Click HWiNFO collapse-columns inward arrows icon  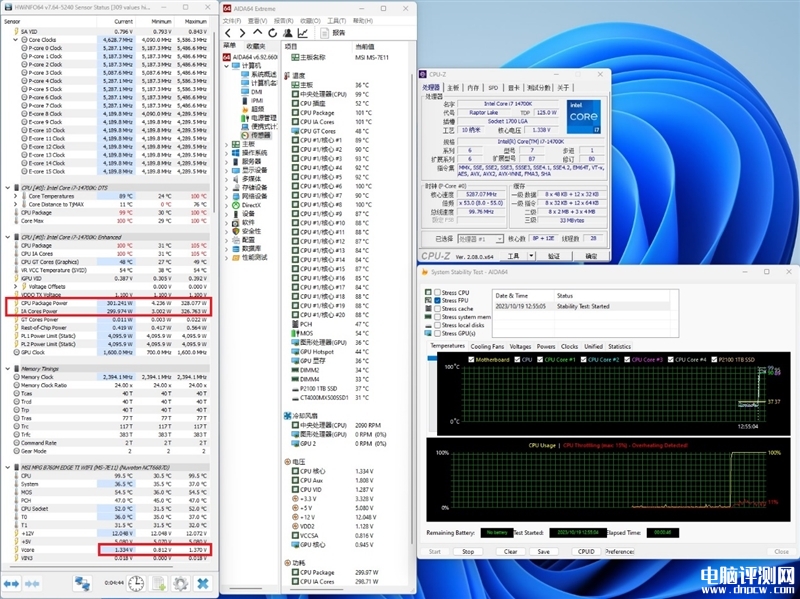pos(33,583)
